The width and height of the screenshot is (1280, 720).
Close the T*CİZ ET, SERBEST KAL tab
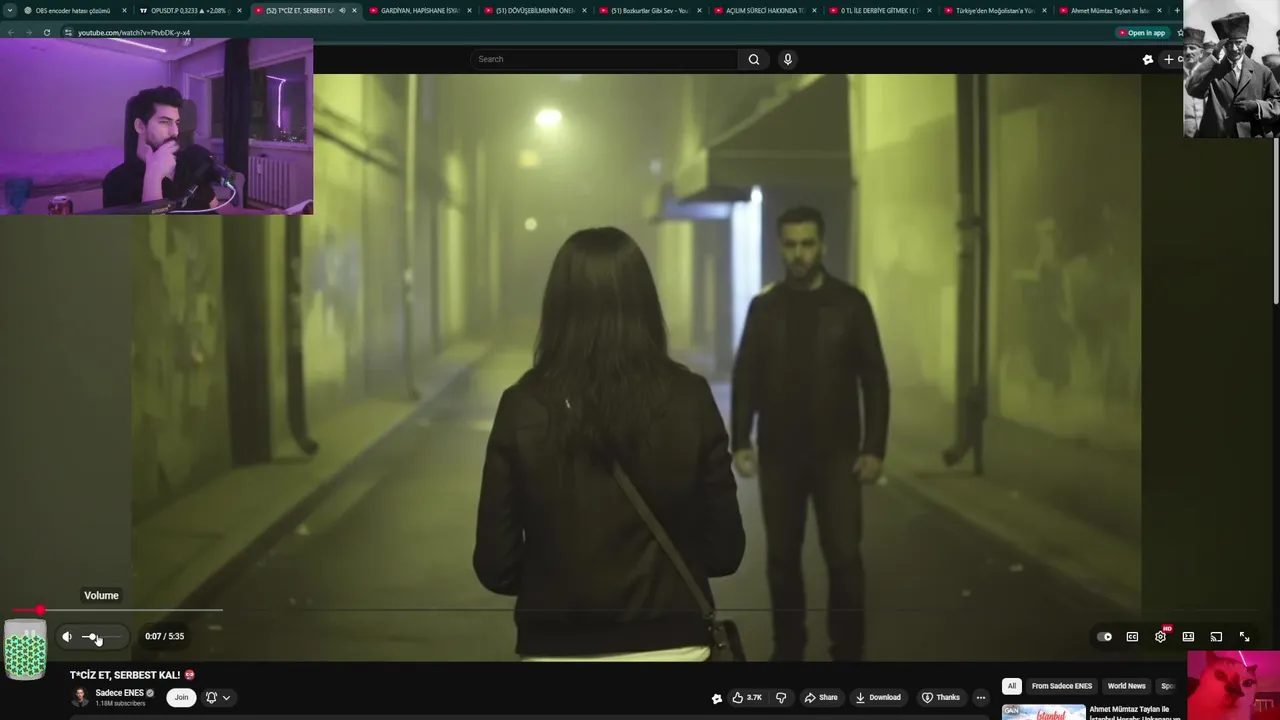pos(354,10)
